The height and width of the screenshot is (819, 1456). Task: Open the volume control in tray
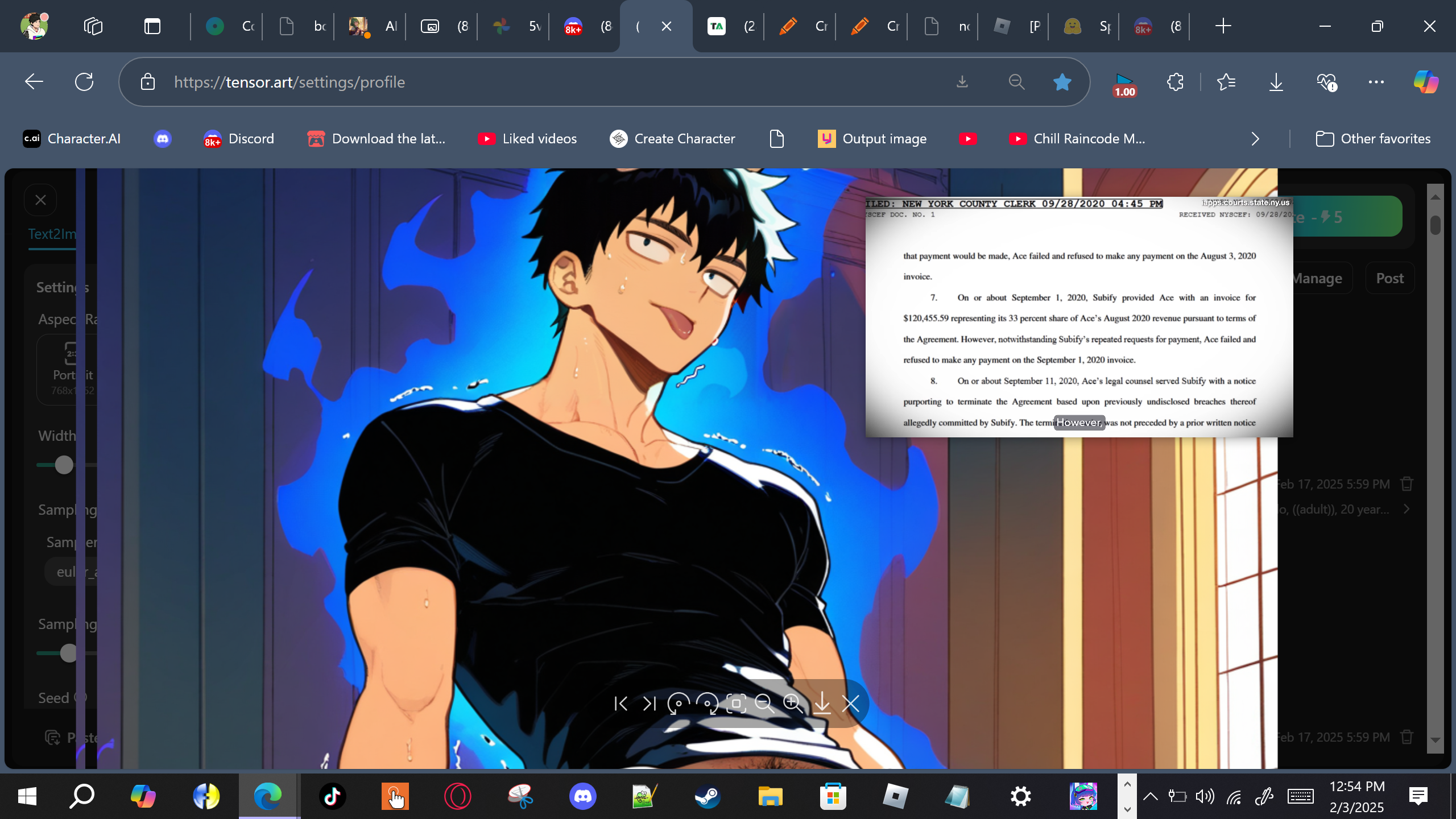point(1205,796)
